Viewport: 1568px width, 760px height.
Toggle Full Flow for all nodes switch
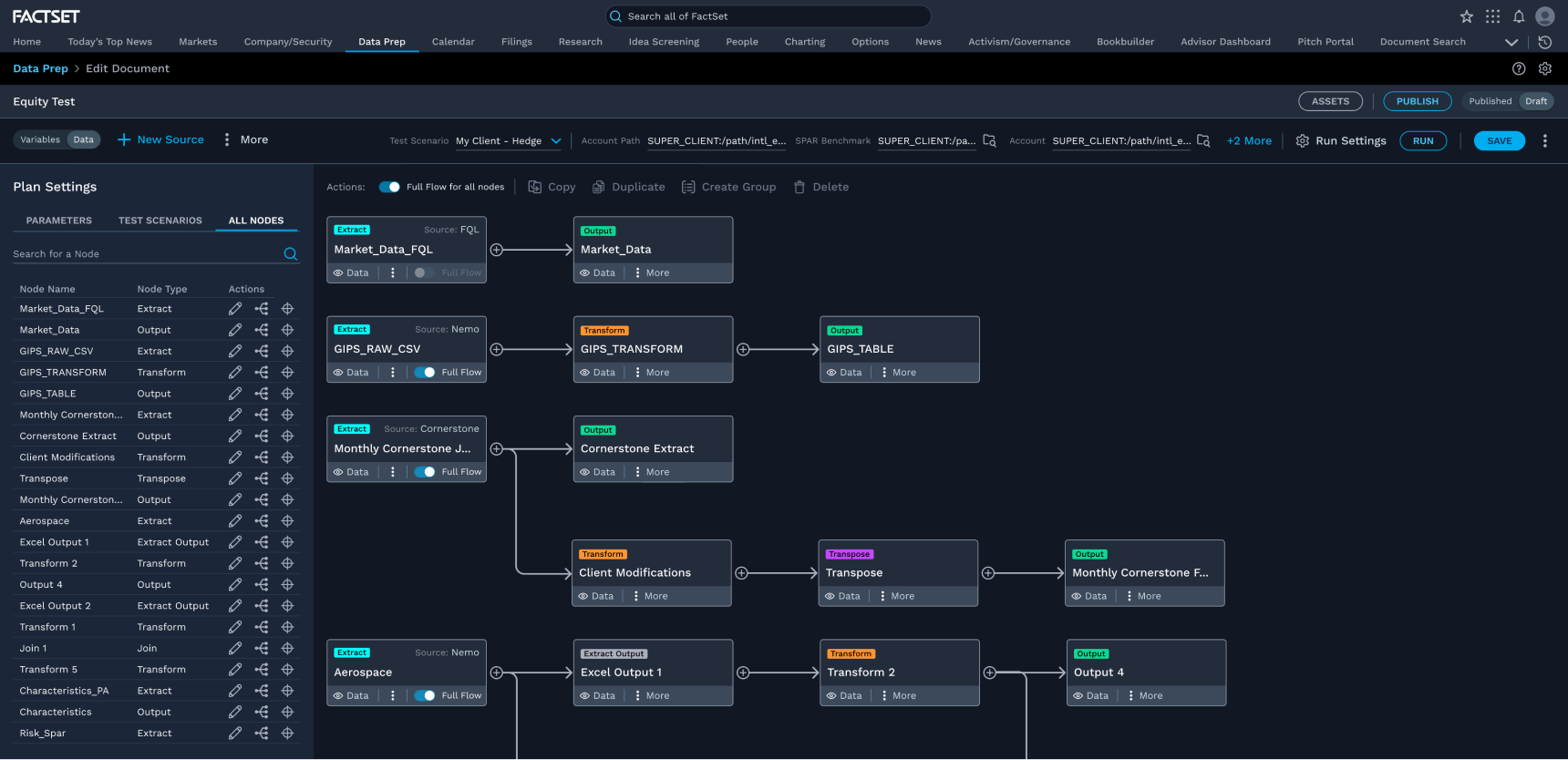[389, 187]
